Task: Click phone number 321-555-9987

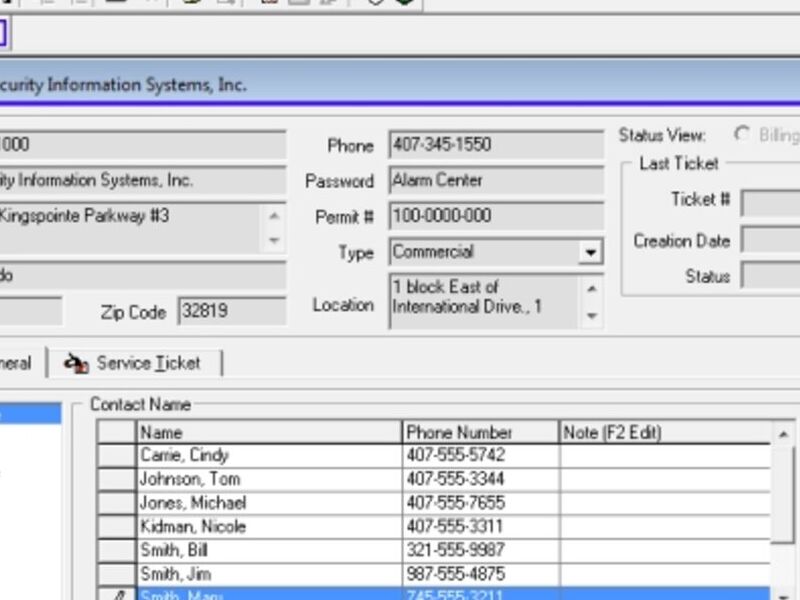Action: pos(481,551)
